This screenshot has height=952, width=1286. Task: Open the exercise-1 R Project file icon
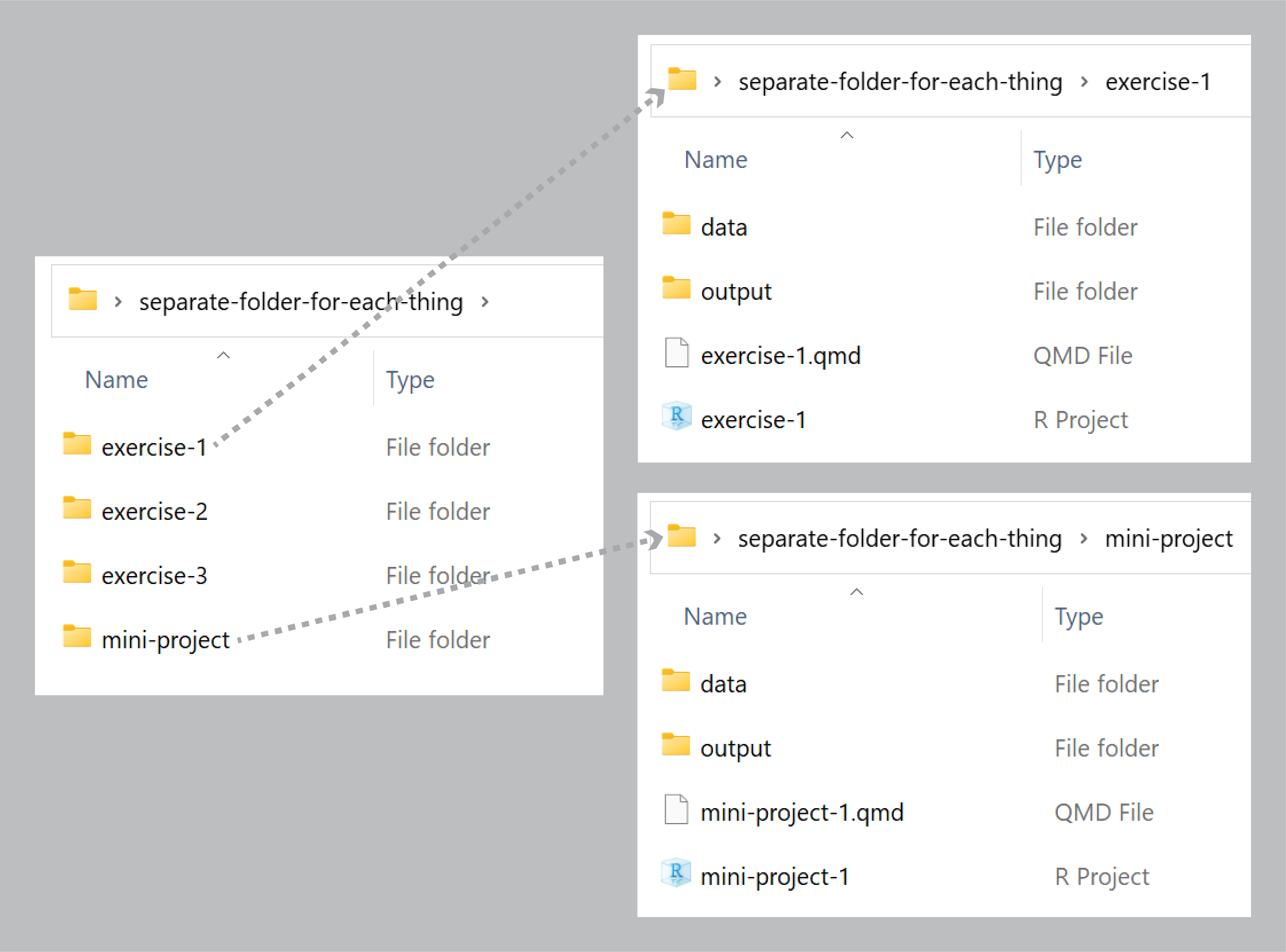click(676, 416)
